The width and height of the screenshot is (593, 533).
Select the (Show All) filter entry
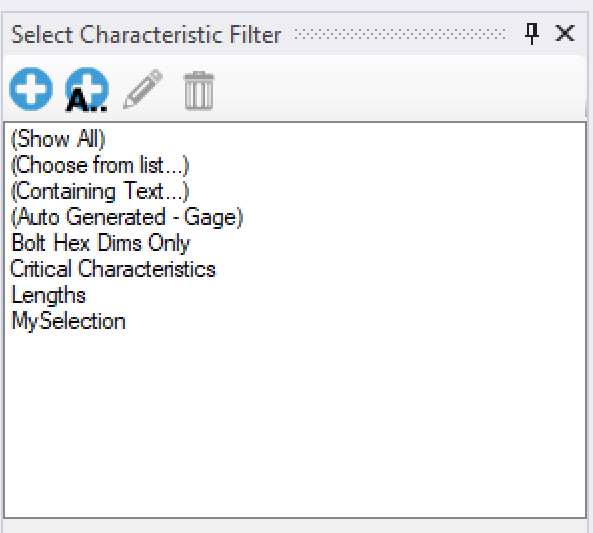click(x=58, y=139)
